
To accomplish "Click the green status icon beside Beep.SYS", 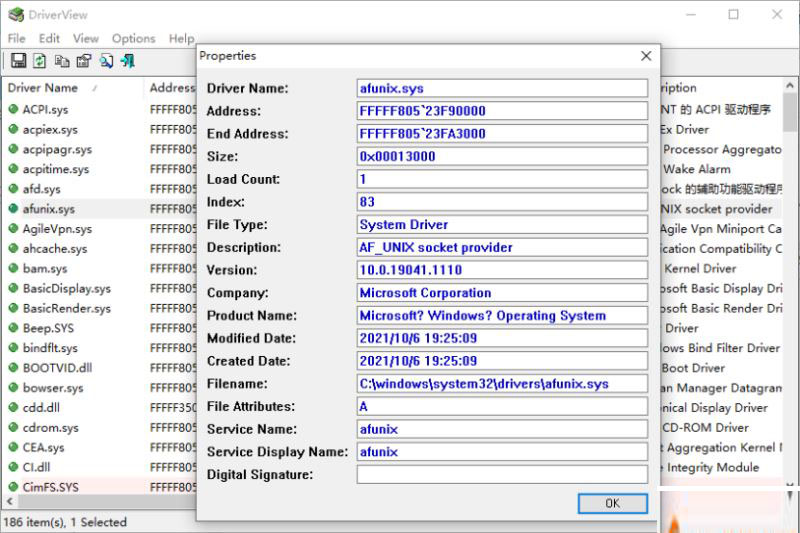I will [x=13, y=327].
